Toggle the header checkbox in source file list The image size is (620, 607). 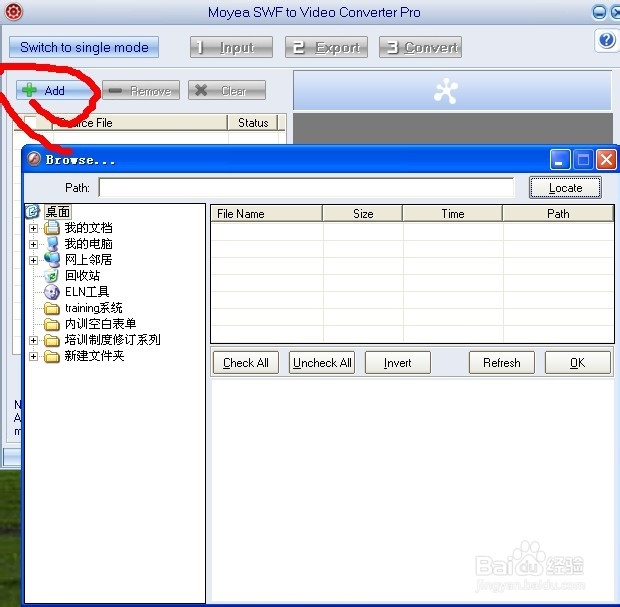click(30, 122)
